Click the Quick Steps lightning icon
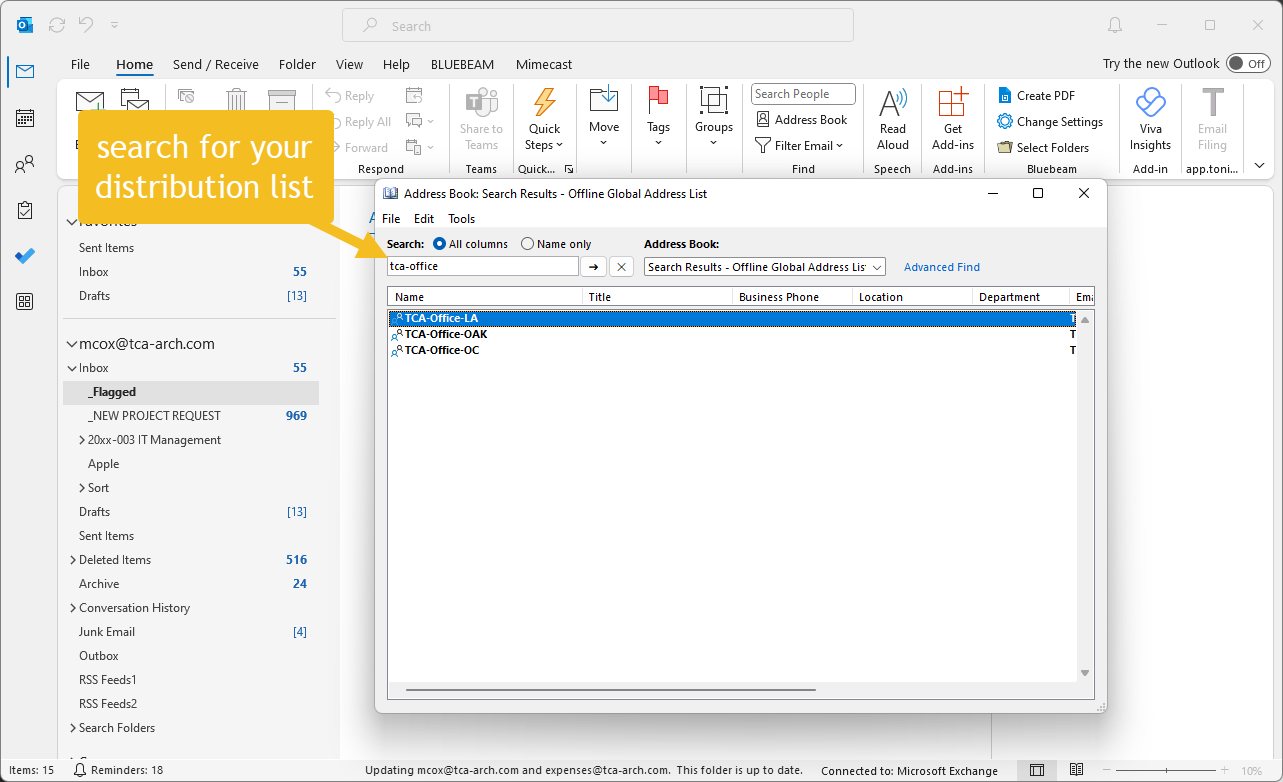 545,103
